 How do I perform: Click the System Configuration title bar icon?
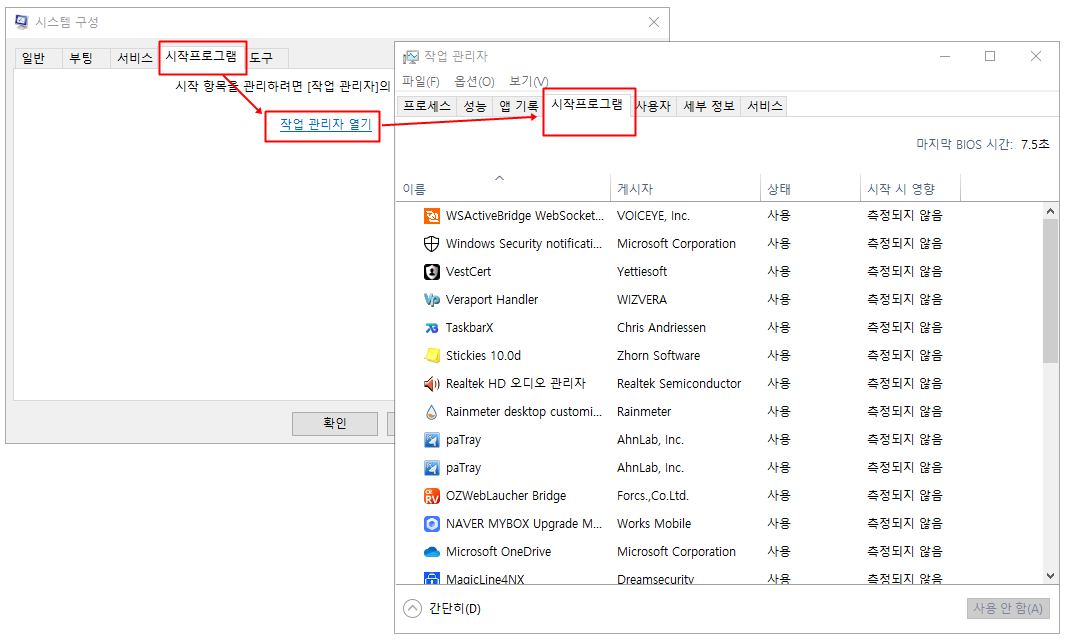coord(22,22)
